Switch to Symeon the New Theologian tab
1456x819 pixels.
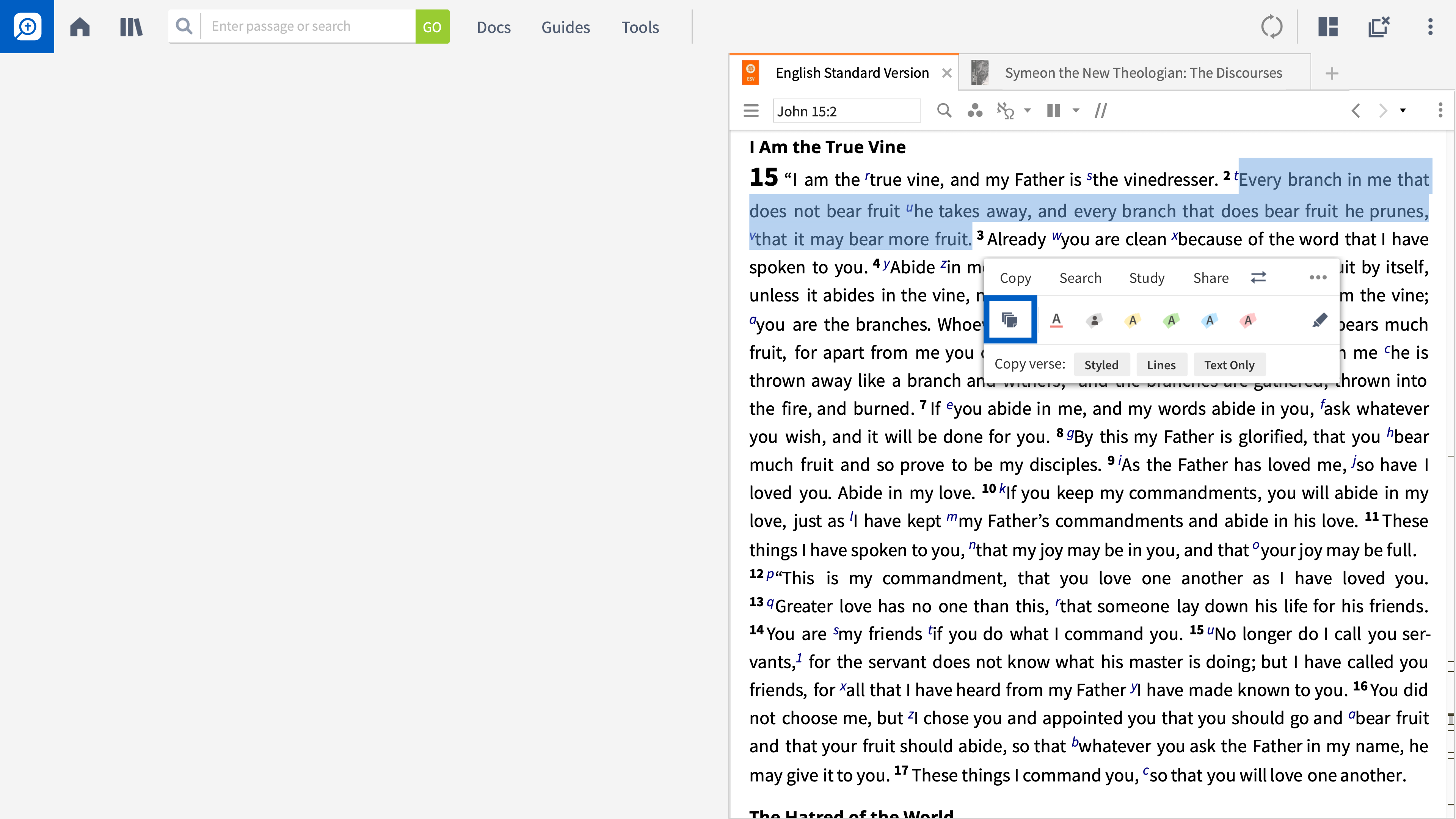pos(1134,73)
